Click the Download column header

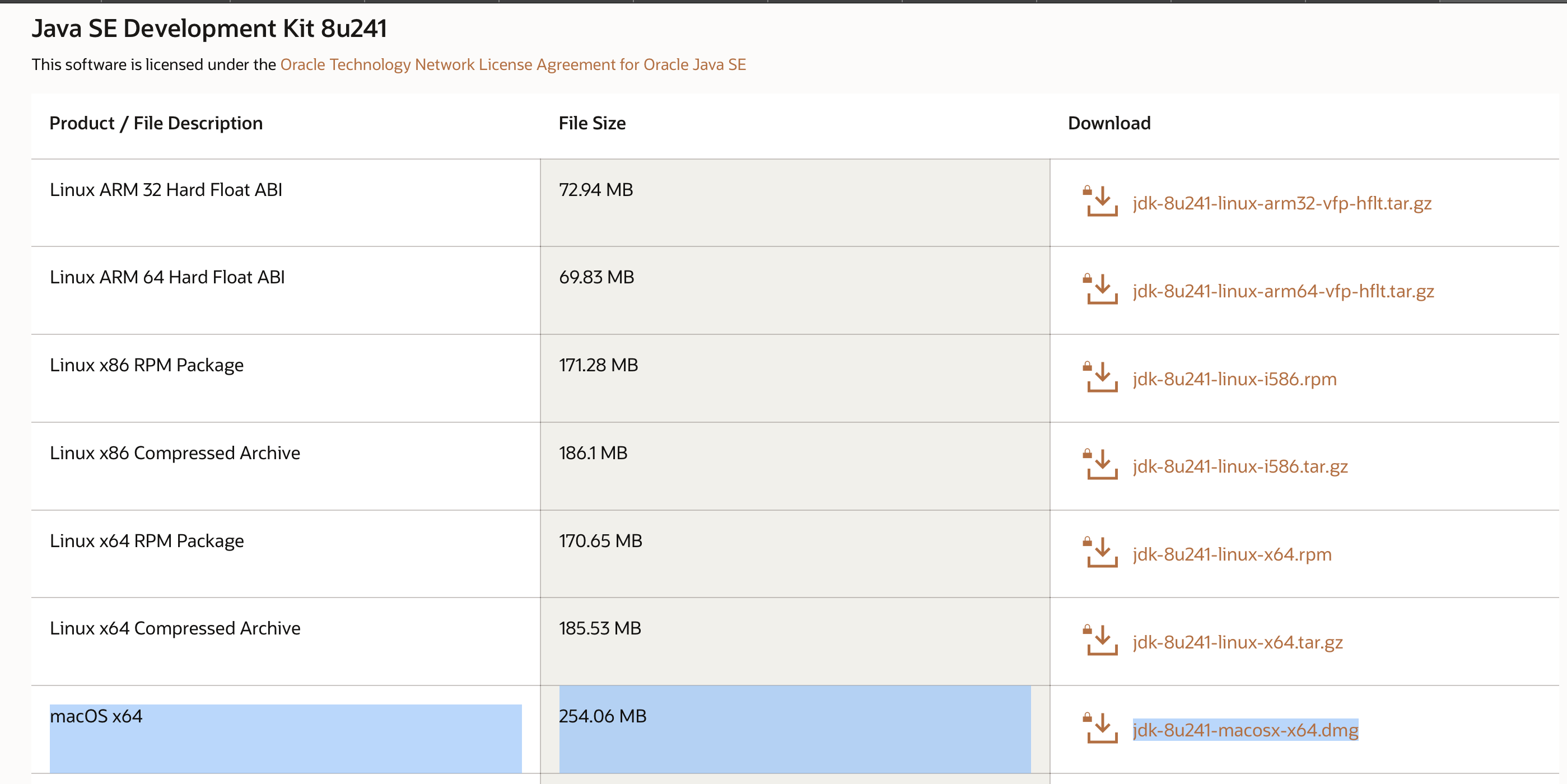pyautogui.click(x=1109, y=123)
